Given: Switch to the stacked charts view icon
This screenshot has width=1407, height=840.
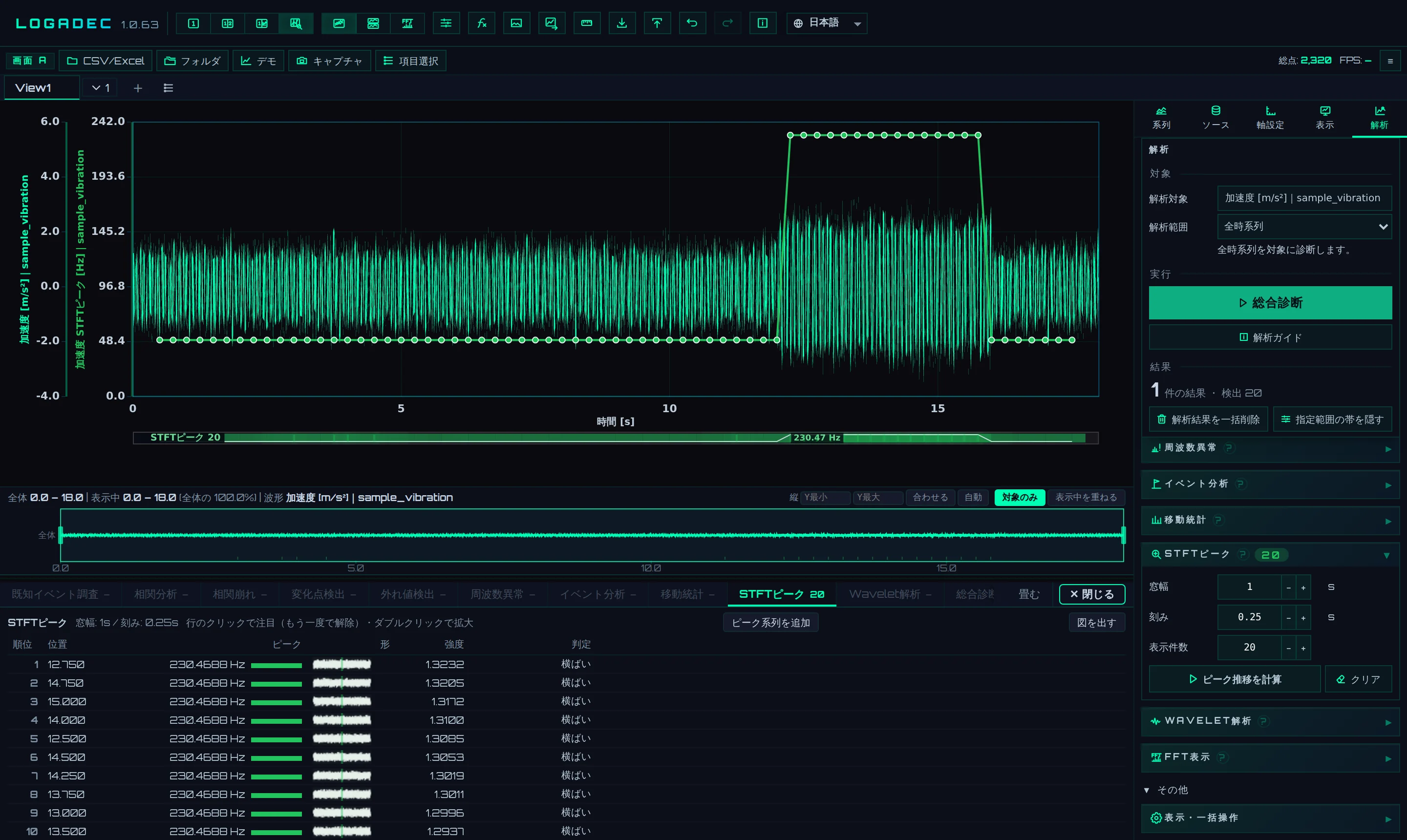Looking at the screenshot, I should (373, 23).
